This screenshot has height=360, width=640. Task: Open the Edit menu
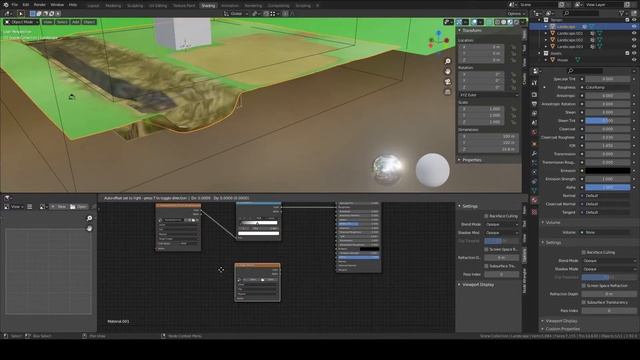click(26, 4)
